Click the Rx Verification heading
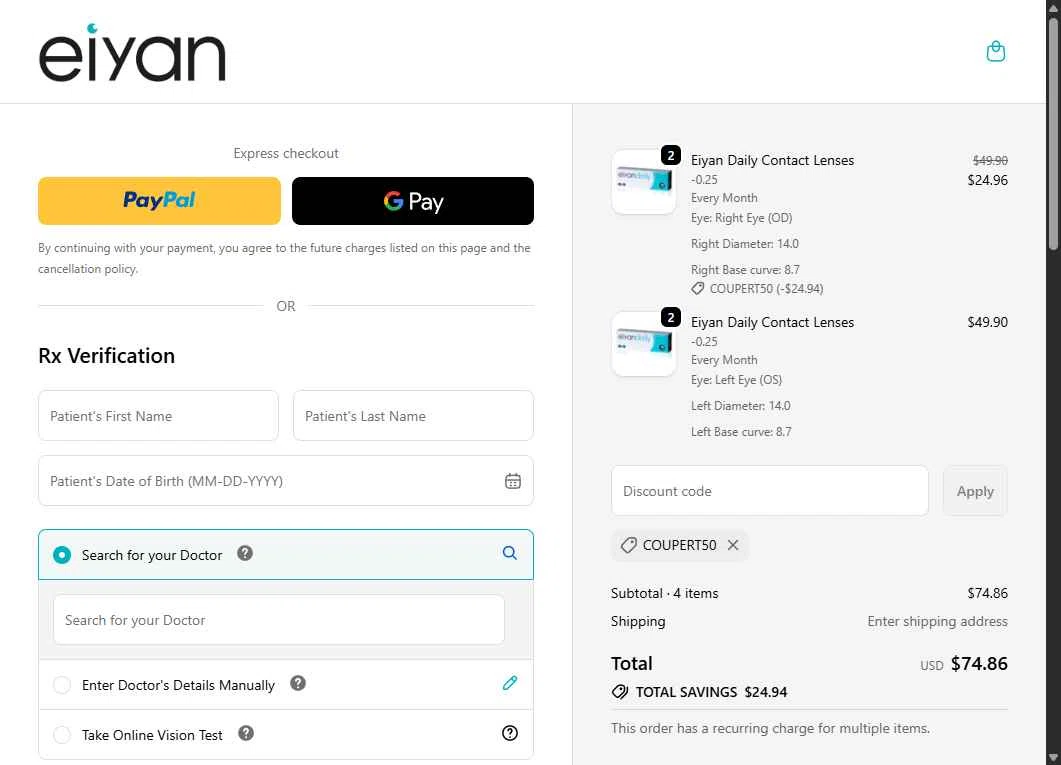Screen dimensions: 1061x765 [107, 356]
